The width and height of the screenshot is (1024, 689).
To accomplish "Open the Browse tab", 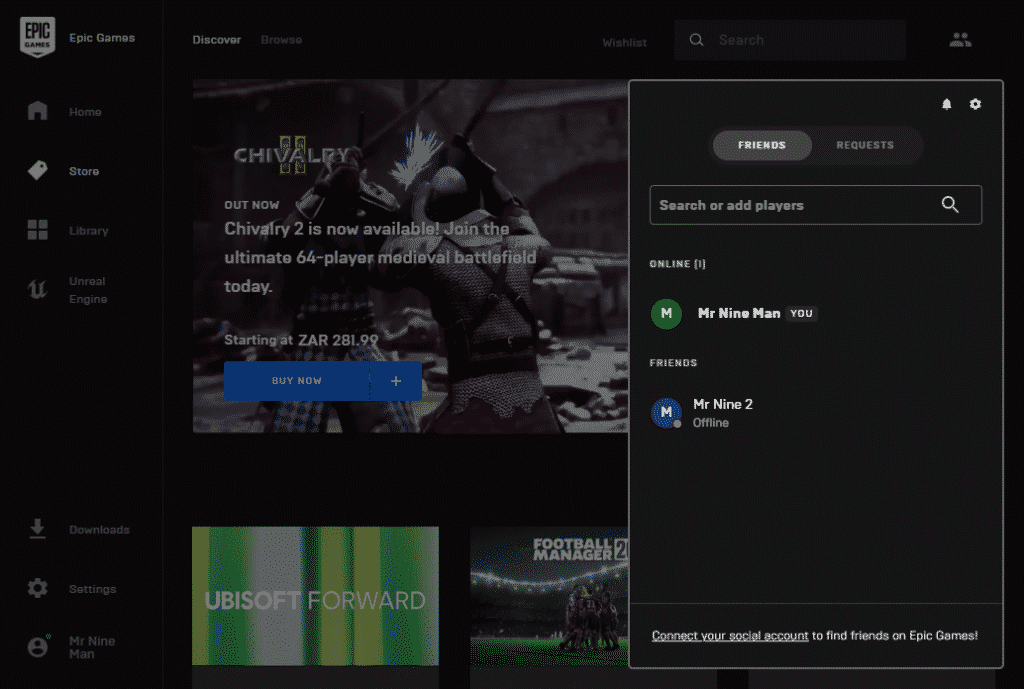I will (x=281, y=40).
